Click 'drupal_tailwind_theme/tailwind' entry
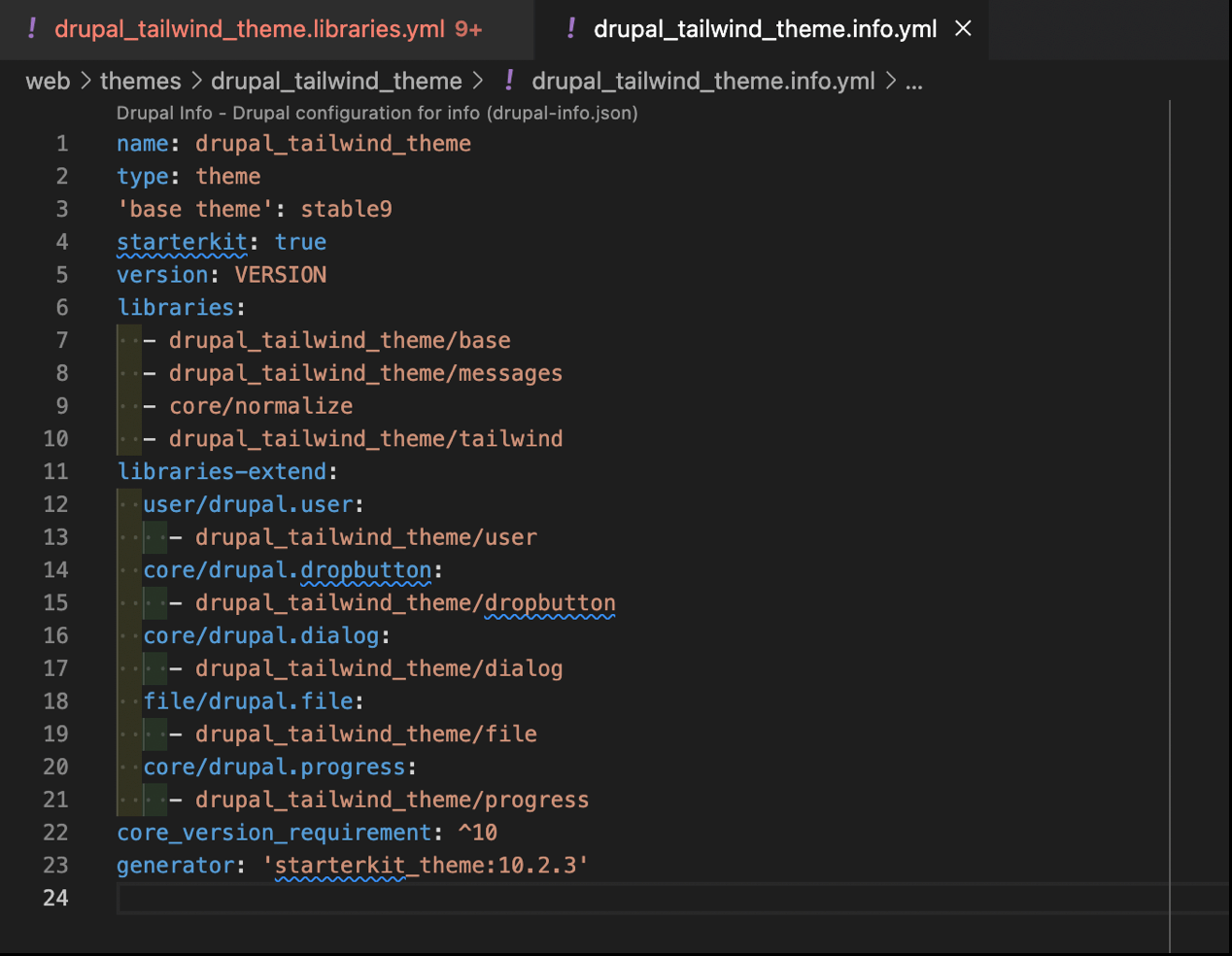The width and height of the screenshot is (1232, 956). click(x=366, y=439)
